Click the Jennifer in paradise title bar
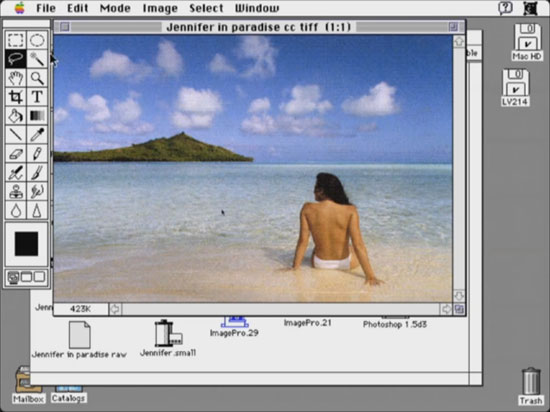Image resolution: width=550 pixels, height=412 pixels. (x=259, y=27)
